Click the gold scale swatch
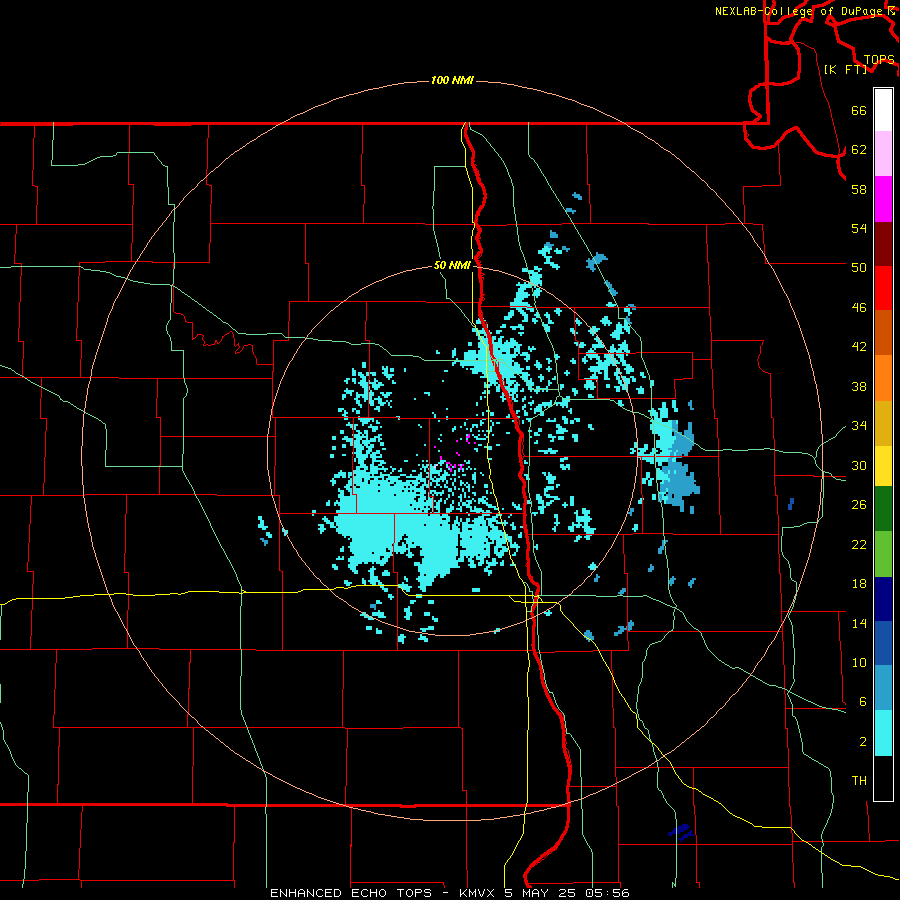900x900 pixels. point(883,423)
